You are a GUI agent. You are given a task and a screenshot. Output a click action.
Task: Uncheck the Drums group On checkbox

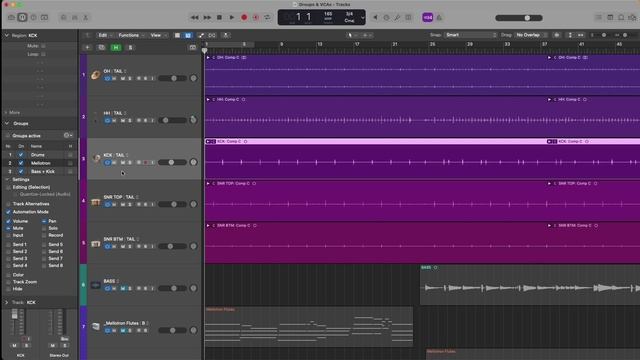tap(21, 155)
